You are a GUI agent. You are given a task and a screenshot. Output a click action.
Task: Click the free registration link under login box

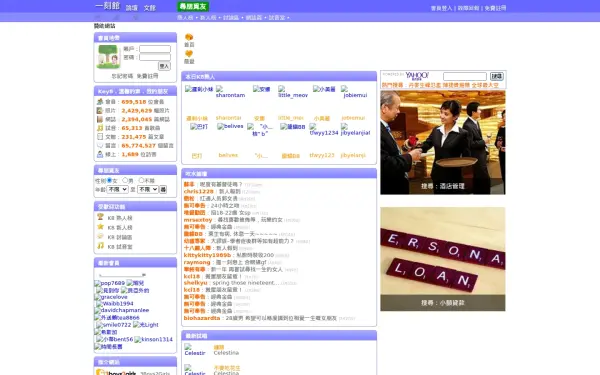[x=147, y=76]
